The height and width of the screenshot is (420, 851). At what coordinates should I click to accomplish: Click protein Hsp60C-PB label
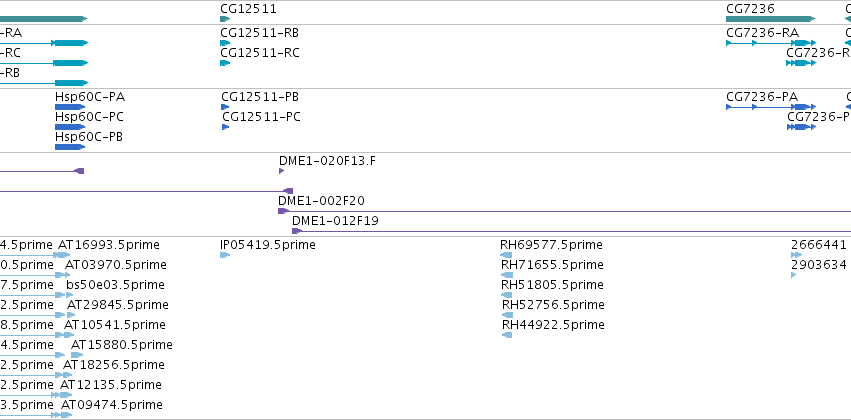click(x=88, y=137)
